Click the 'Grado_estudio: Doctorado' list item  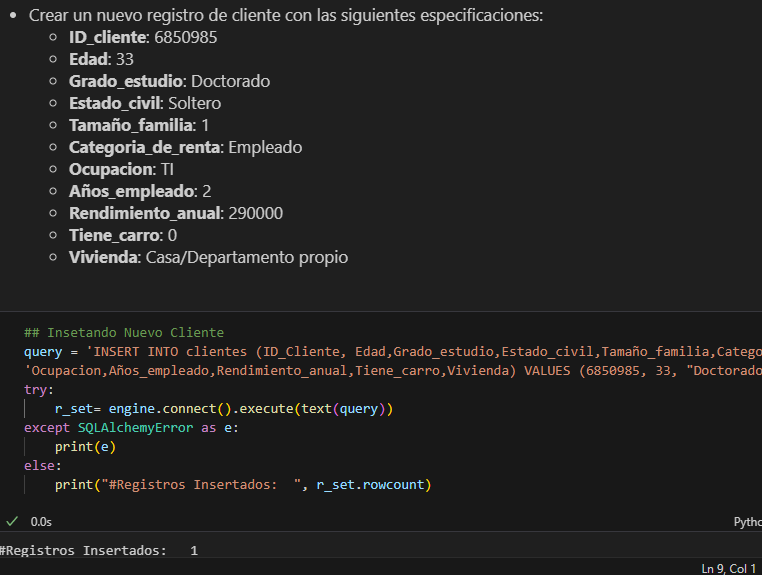(x=170, y=81)
